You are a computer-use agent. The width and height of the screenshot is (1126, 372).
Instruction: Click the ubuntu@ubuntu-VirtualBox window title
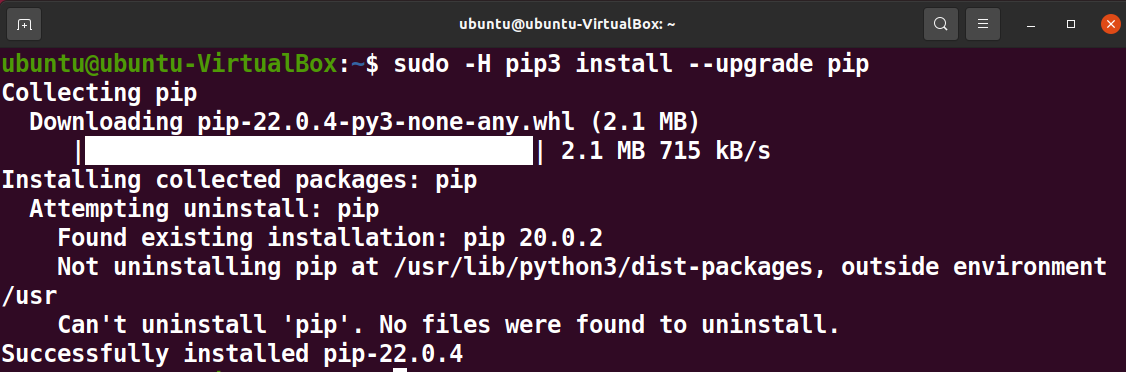(x=567, y=24)
